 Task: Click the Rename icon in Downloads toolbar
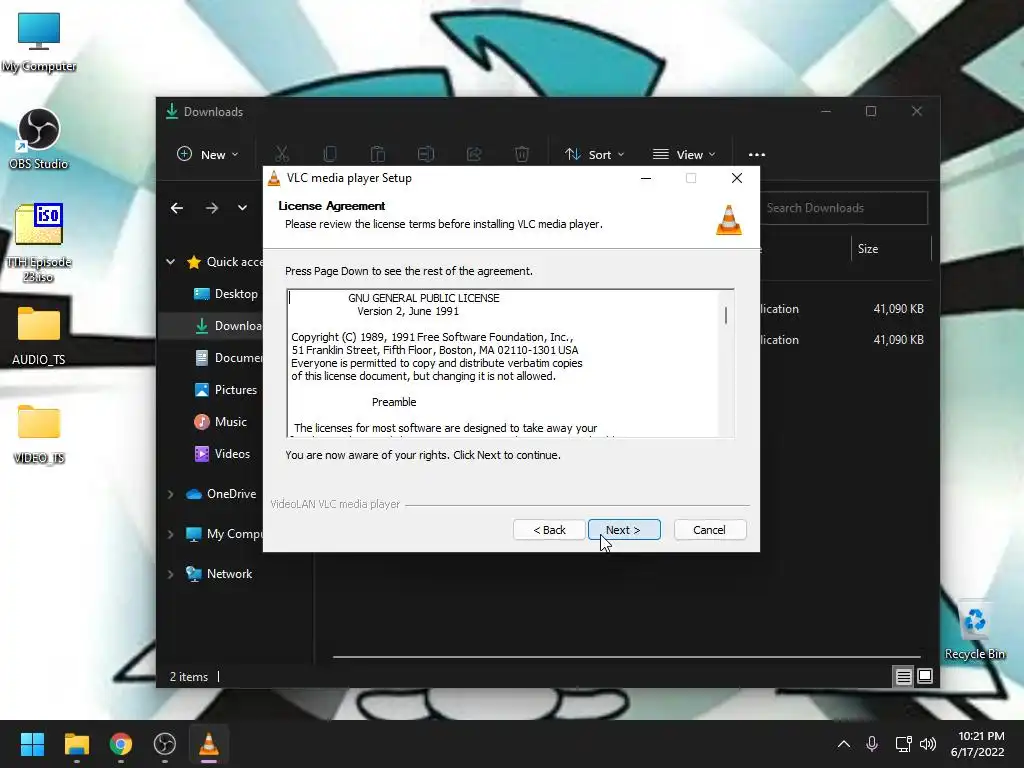[426, 155]
